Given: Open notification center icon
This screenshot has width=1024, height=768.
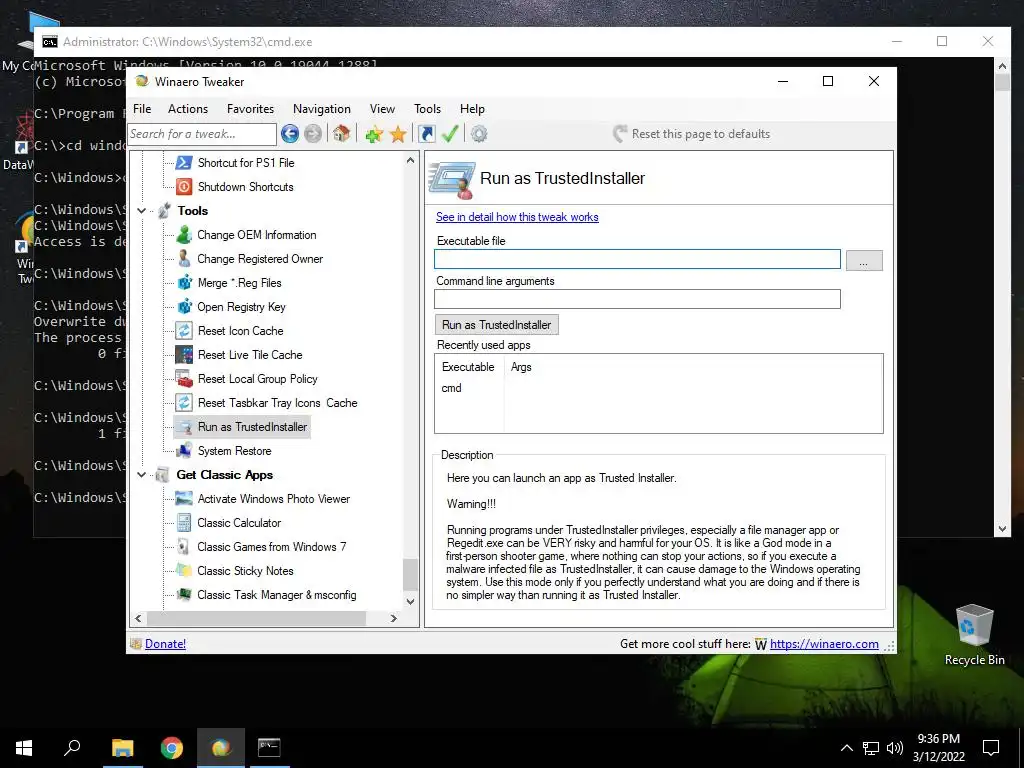Looking at the screenshot, I should pos(991,748).
